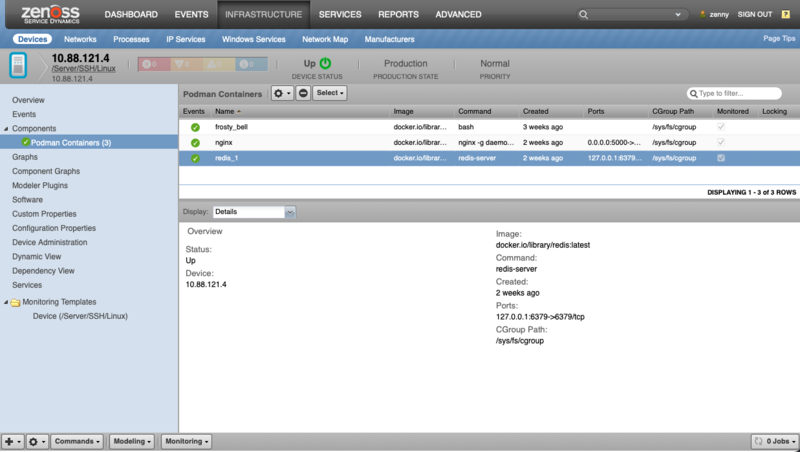Click the SIGN OUT link

pos(755,14)
